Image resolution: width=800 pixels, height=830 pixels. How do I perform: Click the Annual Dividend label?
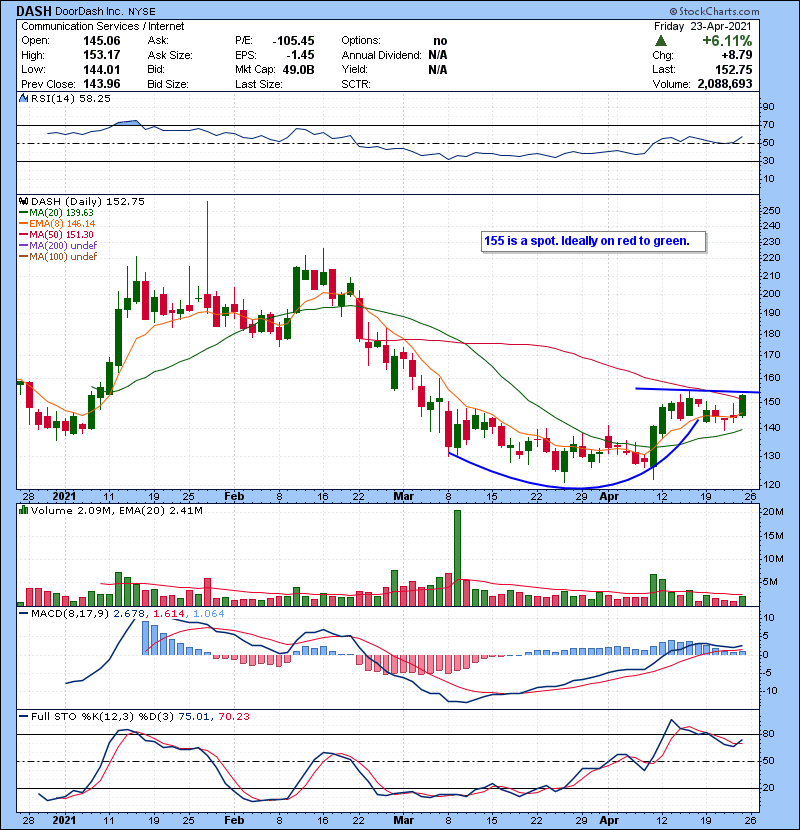[381, 55]
